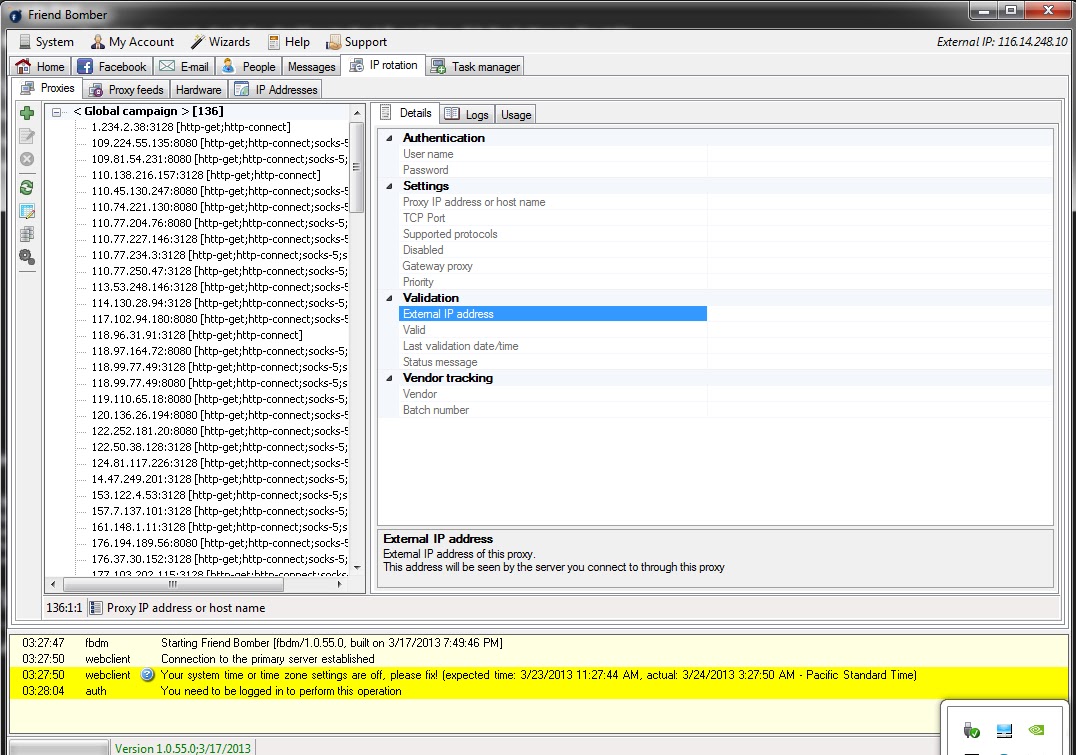The width and height of the screenshot is (1076, 755).
Task: Open the Proxy feeds sub-tab
Action: point(127,90)
